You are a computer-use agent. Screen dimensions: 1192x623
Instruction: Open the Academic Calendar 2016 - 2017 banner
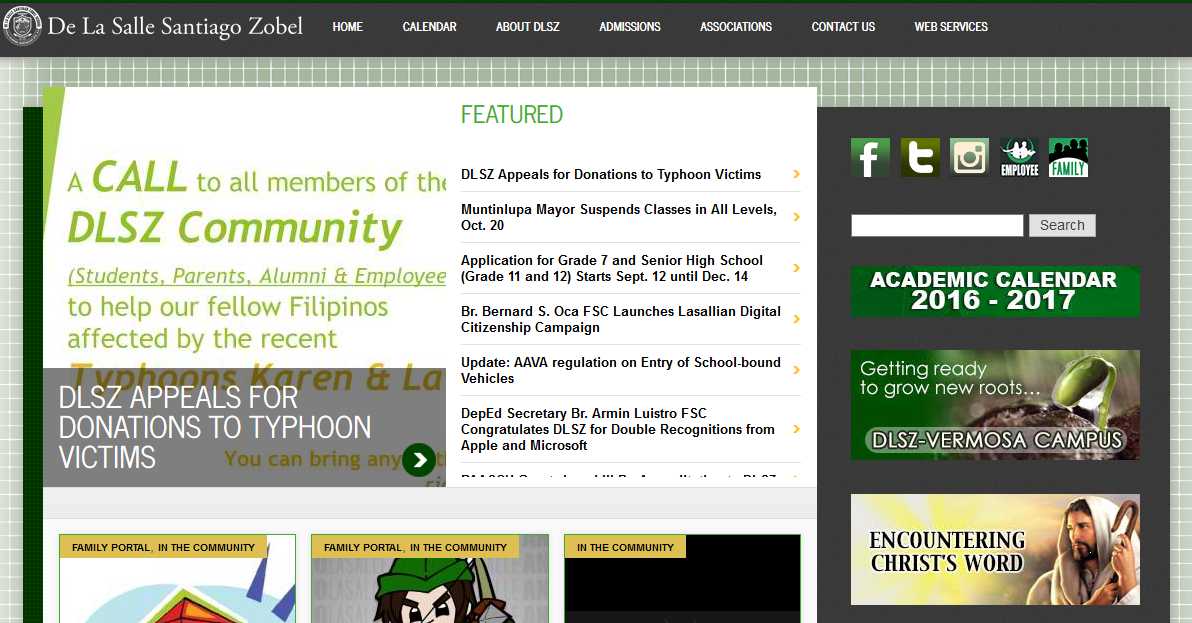[995, 291]
